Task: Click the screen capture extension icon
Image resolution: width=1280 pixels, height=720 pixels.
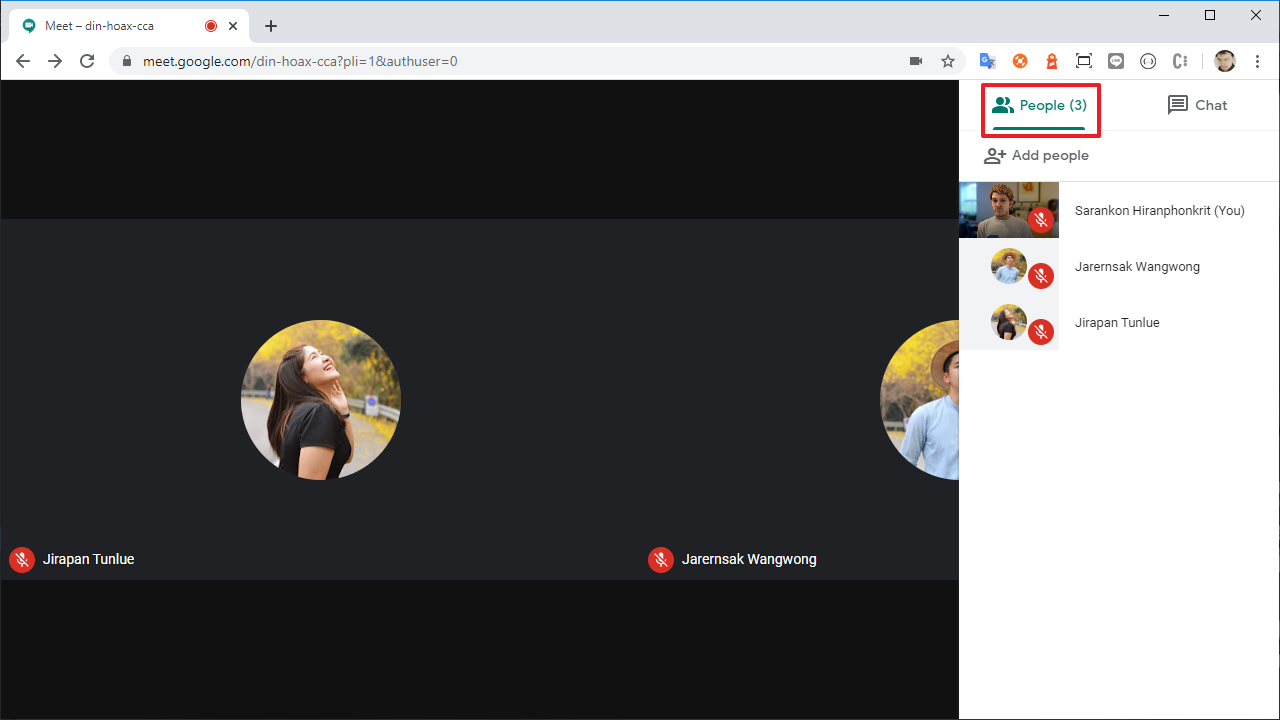Action: 1084,61
